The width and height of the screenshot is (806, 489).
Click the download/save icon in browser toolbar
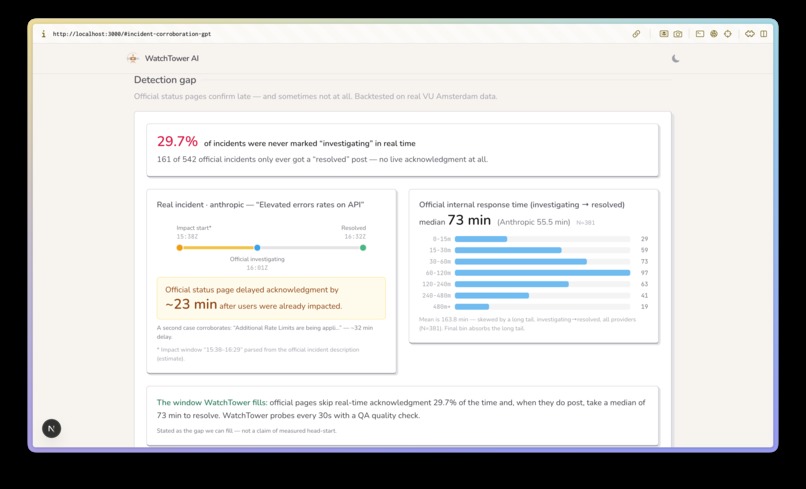click(x=664, y=34)
